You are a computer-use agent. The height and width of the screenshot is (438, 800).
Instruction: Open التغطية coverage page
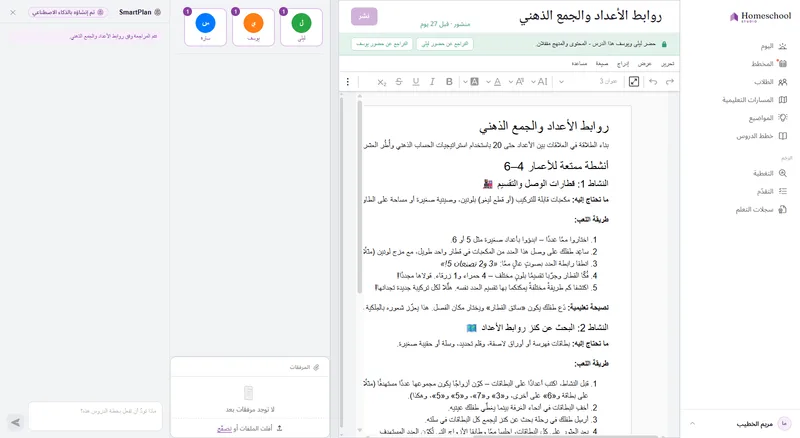coord(770,173)
